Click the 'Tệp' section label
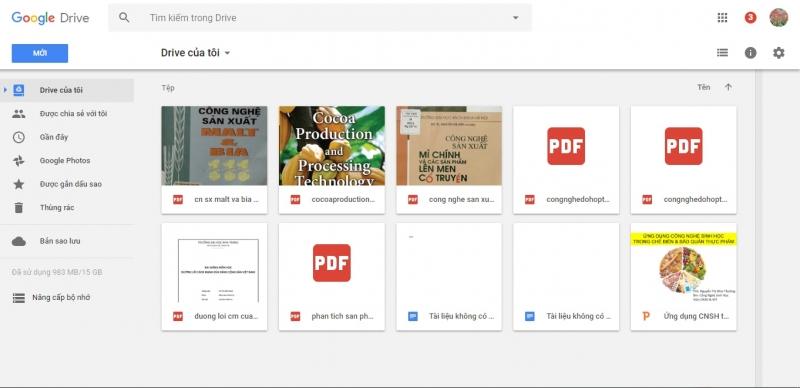 [168, 88]
